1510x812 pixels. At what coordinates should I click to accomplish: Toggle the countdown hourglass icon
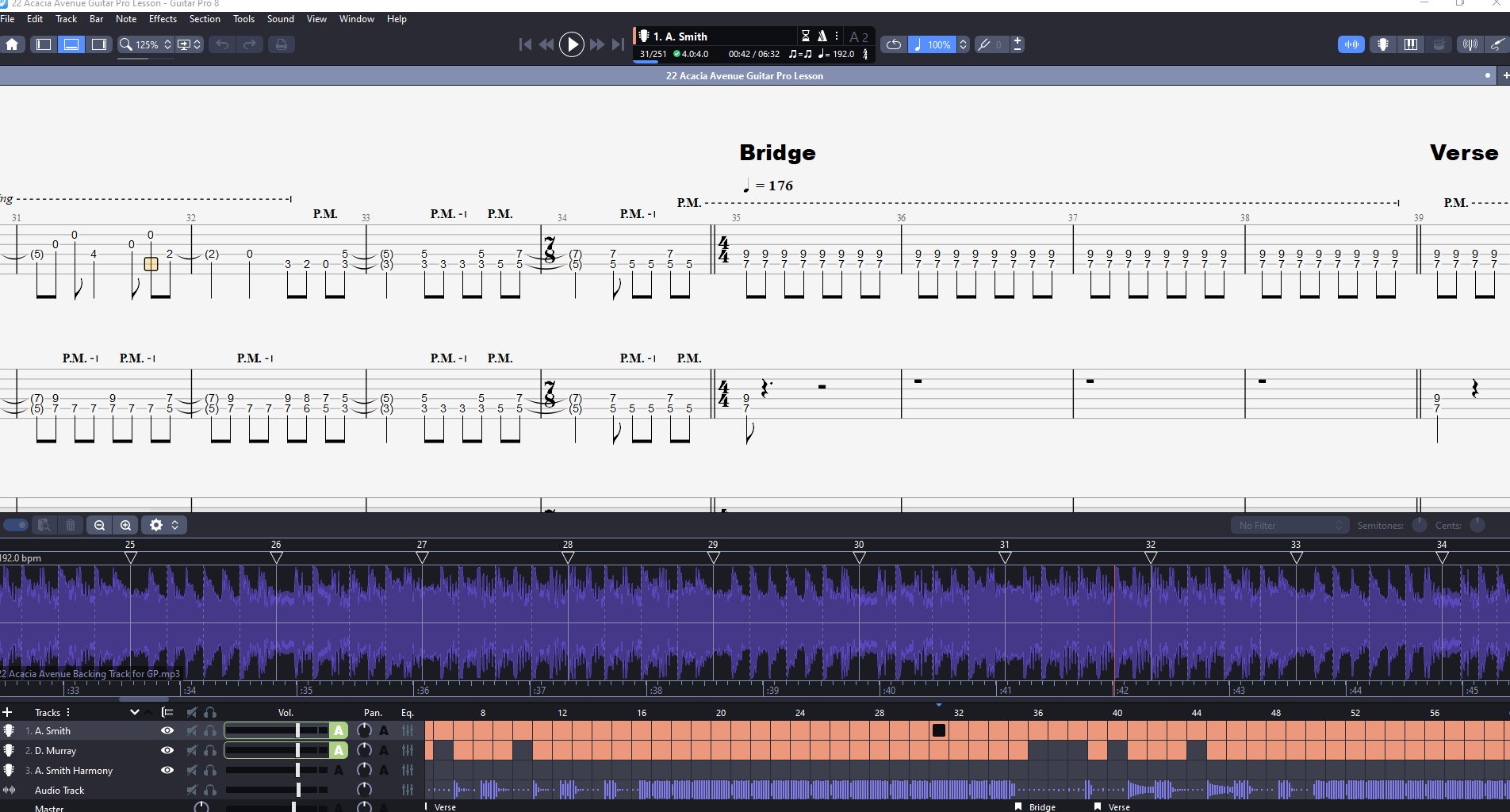pyautogui.click(x=805, y=36)
